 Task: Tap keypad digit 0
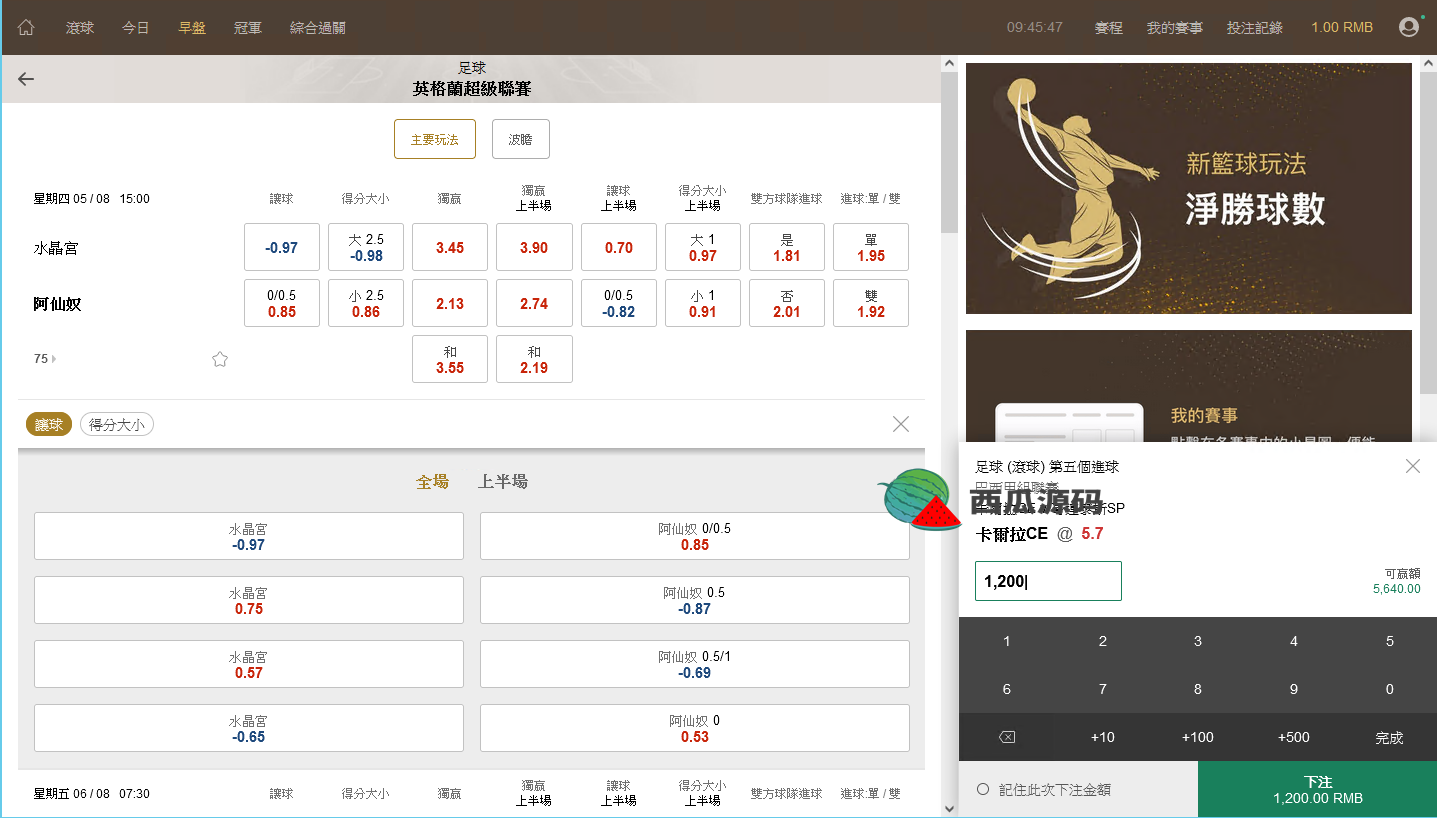1389,689
